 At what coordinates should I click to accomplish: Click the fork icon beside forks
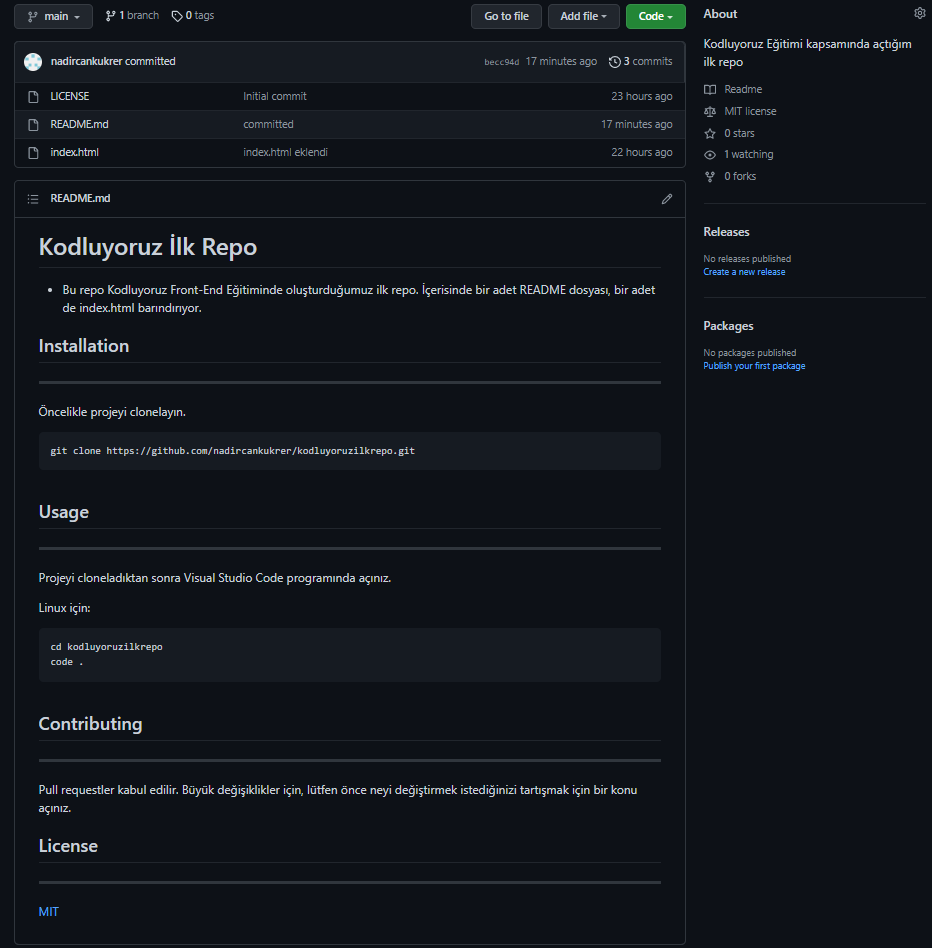tap(710, 177)
